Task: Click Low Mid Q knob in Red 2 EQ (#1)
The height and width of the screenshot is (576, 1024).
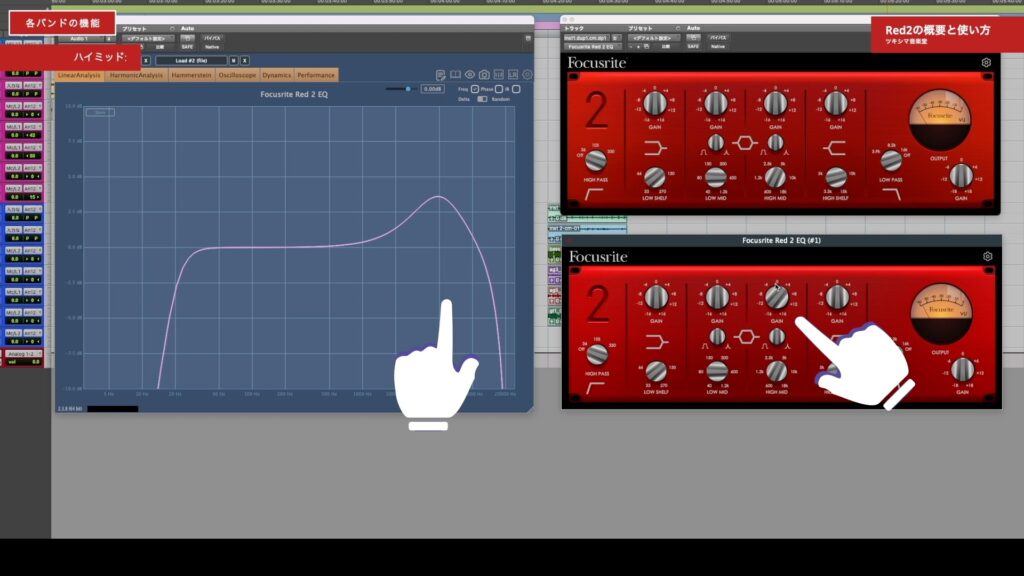Action: 717,337
